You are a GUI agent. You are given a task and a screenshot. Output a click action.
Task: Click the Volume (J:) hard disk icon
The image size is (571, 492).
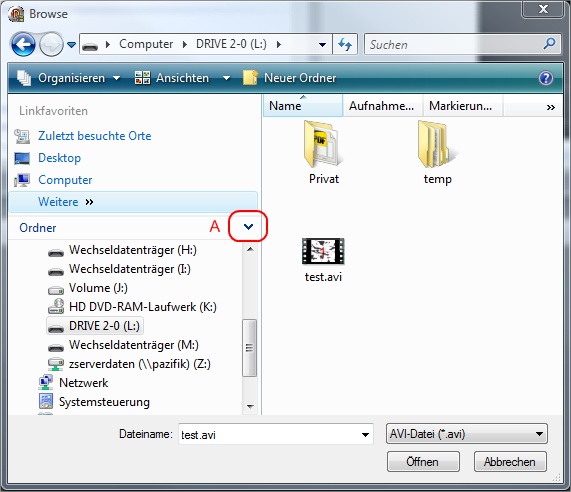[x=56, y=290]
